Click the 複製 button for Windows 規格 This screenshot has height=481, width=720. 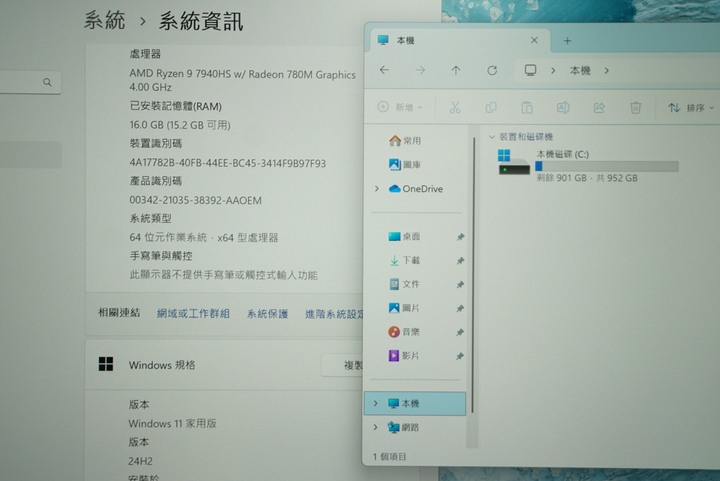pyautogui.click(x=342, y=365)
